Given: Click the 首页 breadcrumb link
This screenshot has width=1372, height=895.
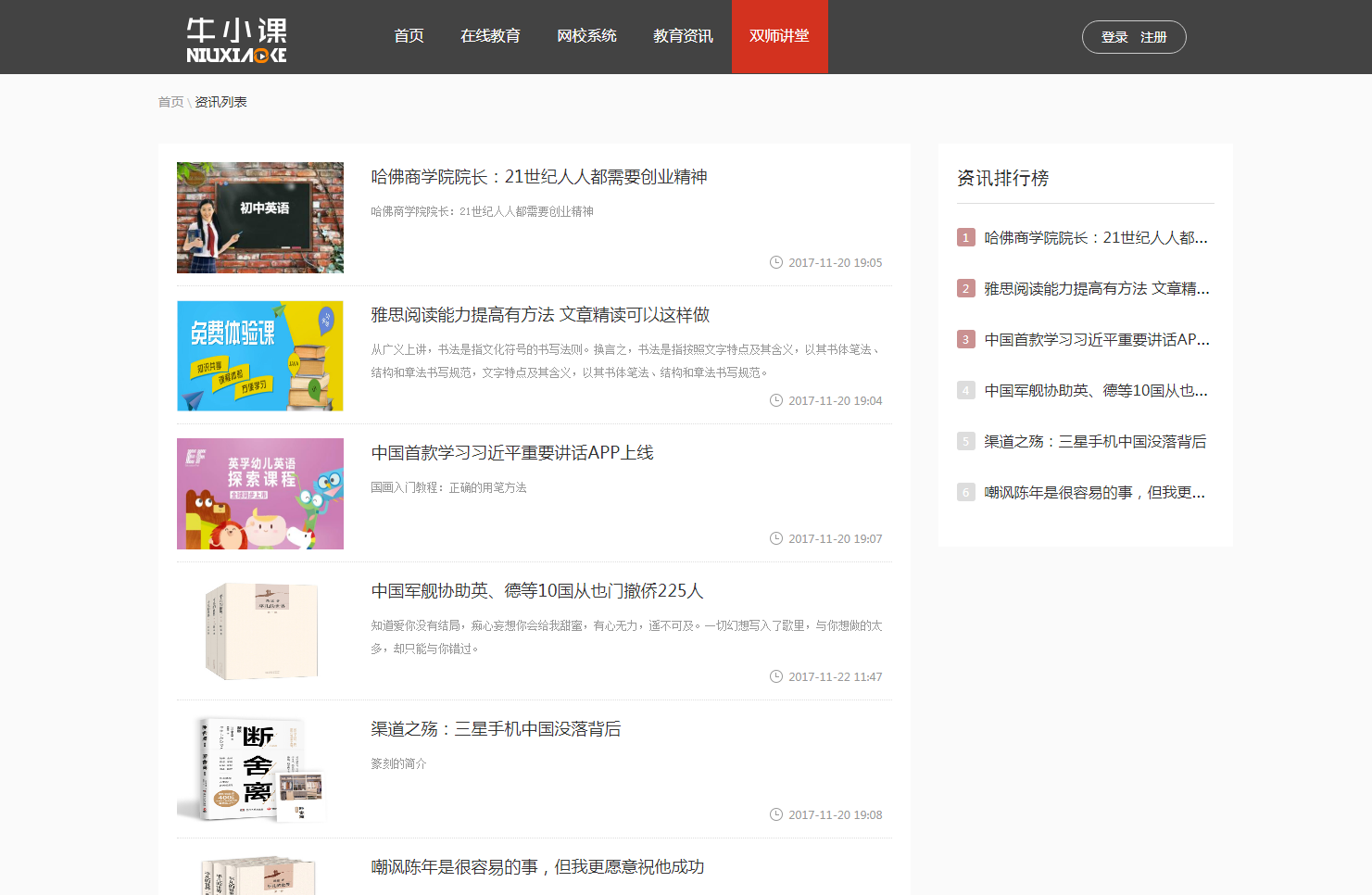Looking at the screenshot, I should click(170, 102).
